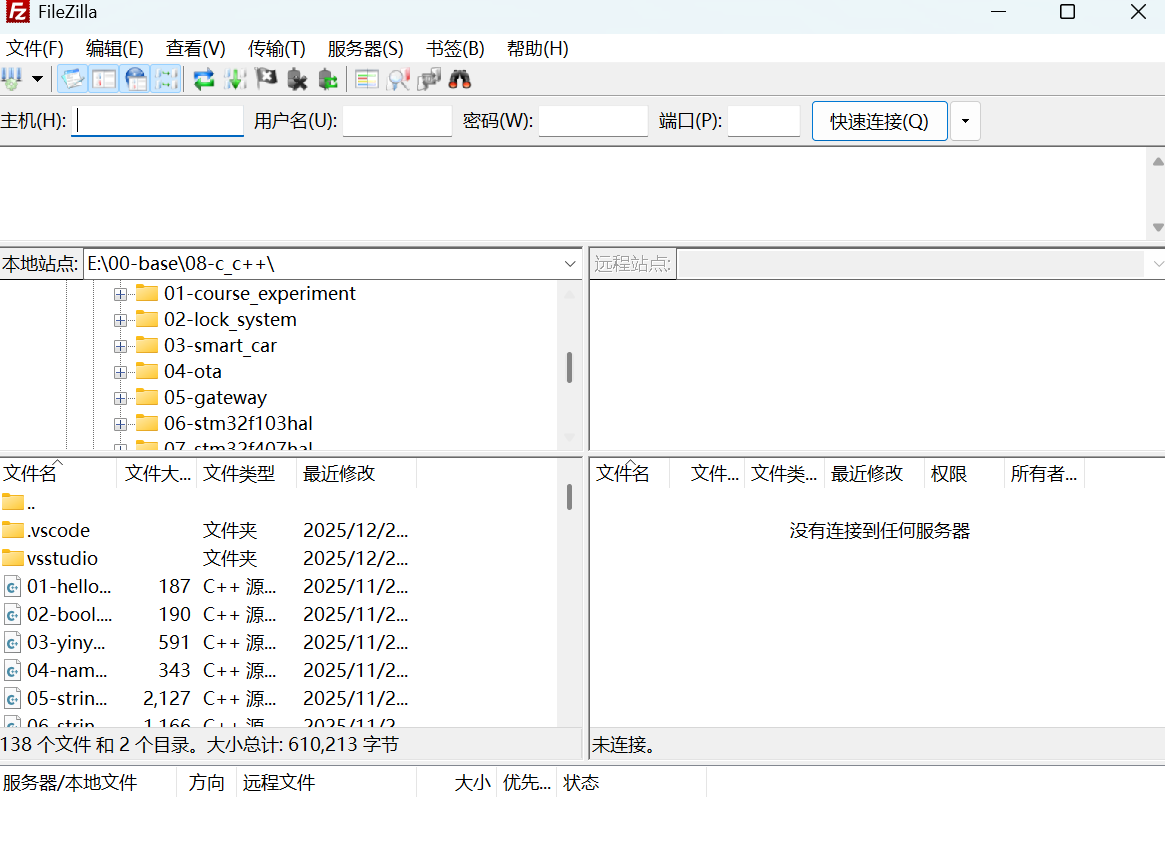Expand the 04-ota tree node
The width and height of the screenshot is (1165, 848).
[120, 372]
